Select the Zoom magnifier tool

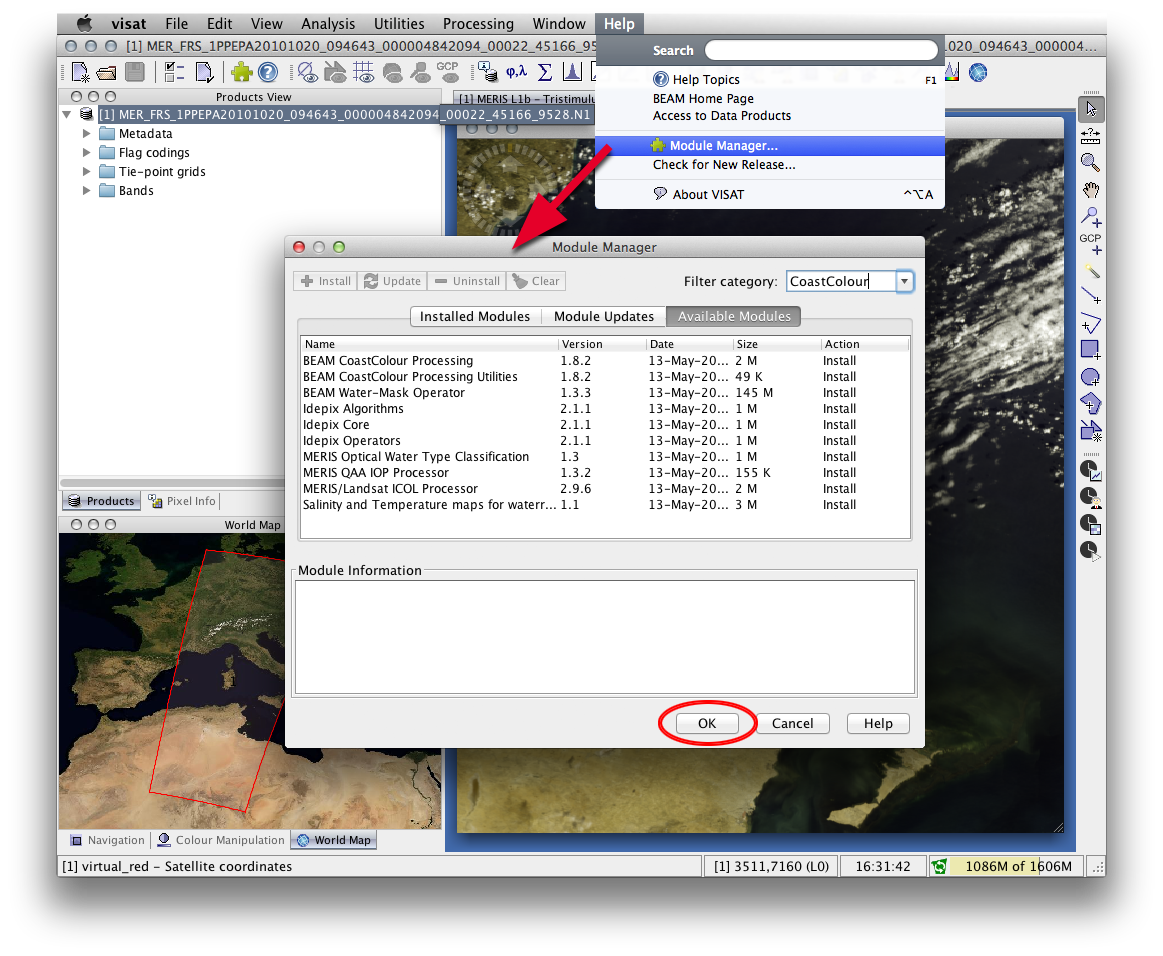1091,162
